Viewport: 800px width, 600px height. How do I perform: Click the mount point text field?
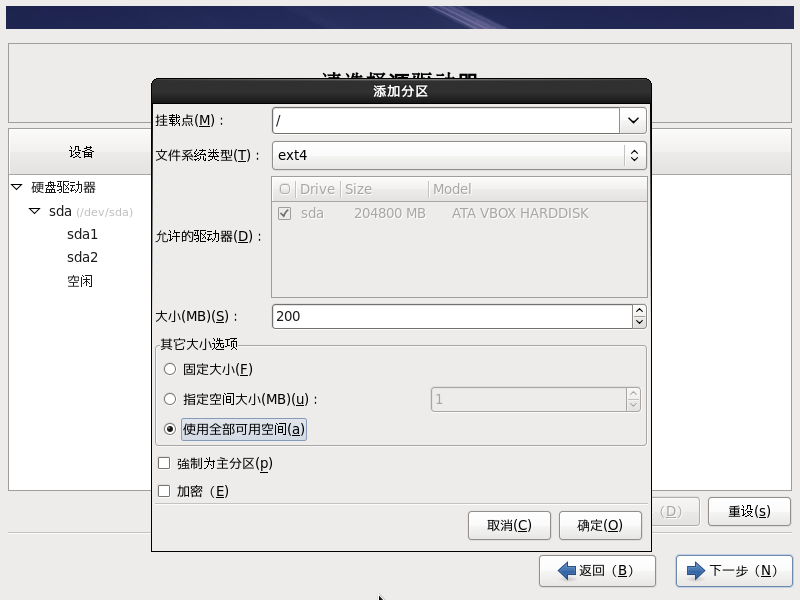pyautogui.click(x=446, y=120)
